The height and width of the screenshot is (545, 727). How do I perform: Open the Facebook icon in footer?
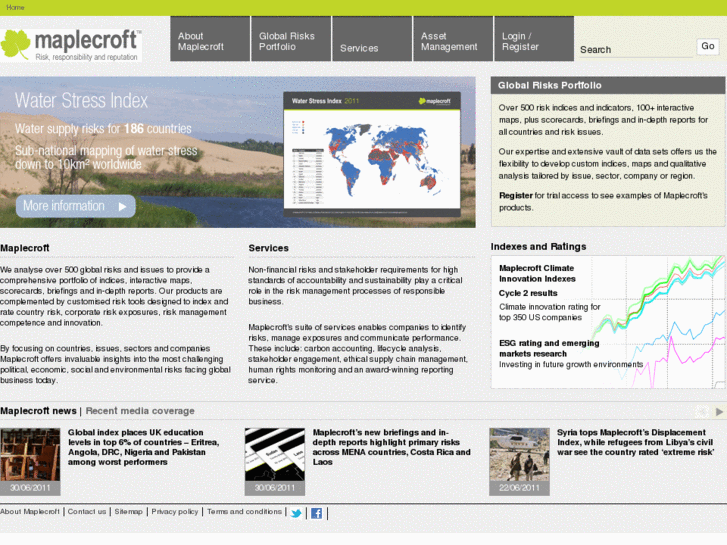(317, 513)
